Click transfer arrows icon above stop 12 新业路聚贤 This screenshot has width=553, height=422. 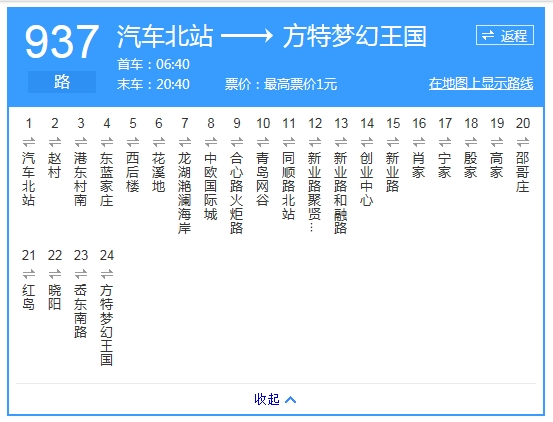pos(315,142)
